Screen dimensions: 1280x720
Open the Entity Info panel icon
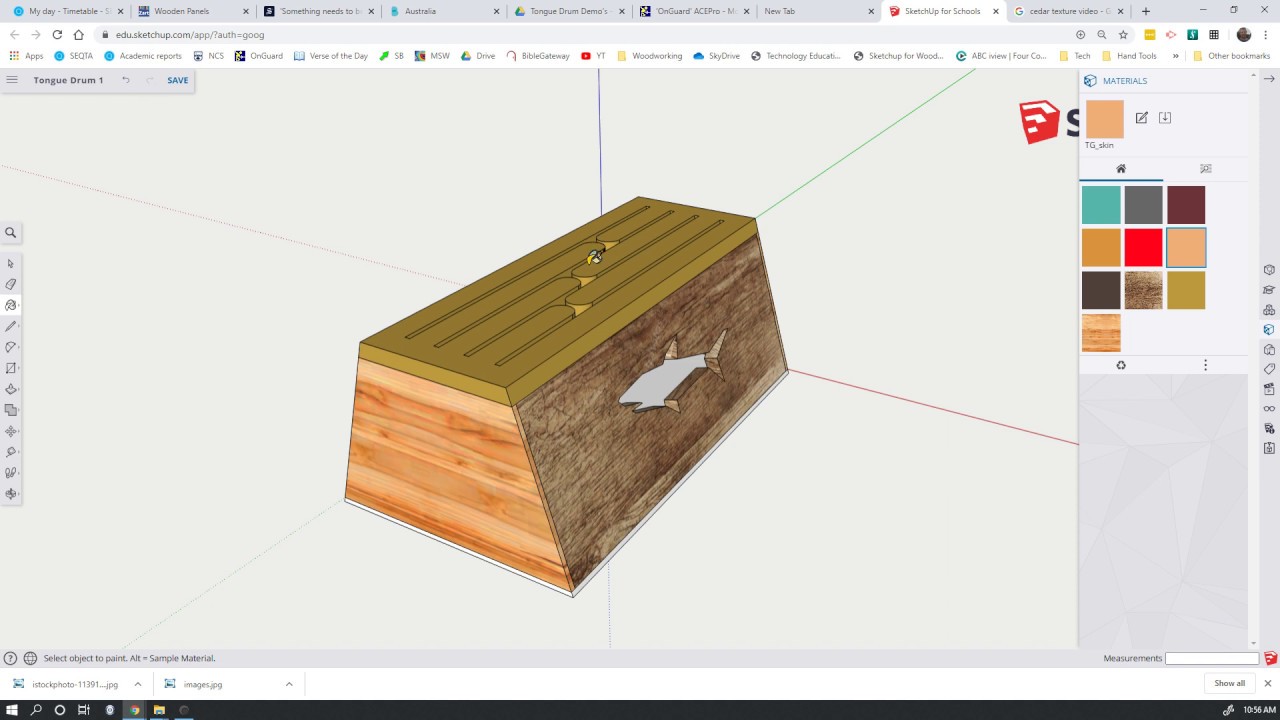click(1269, 270)
